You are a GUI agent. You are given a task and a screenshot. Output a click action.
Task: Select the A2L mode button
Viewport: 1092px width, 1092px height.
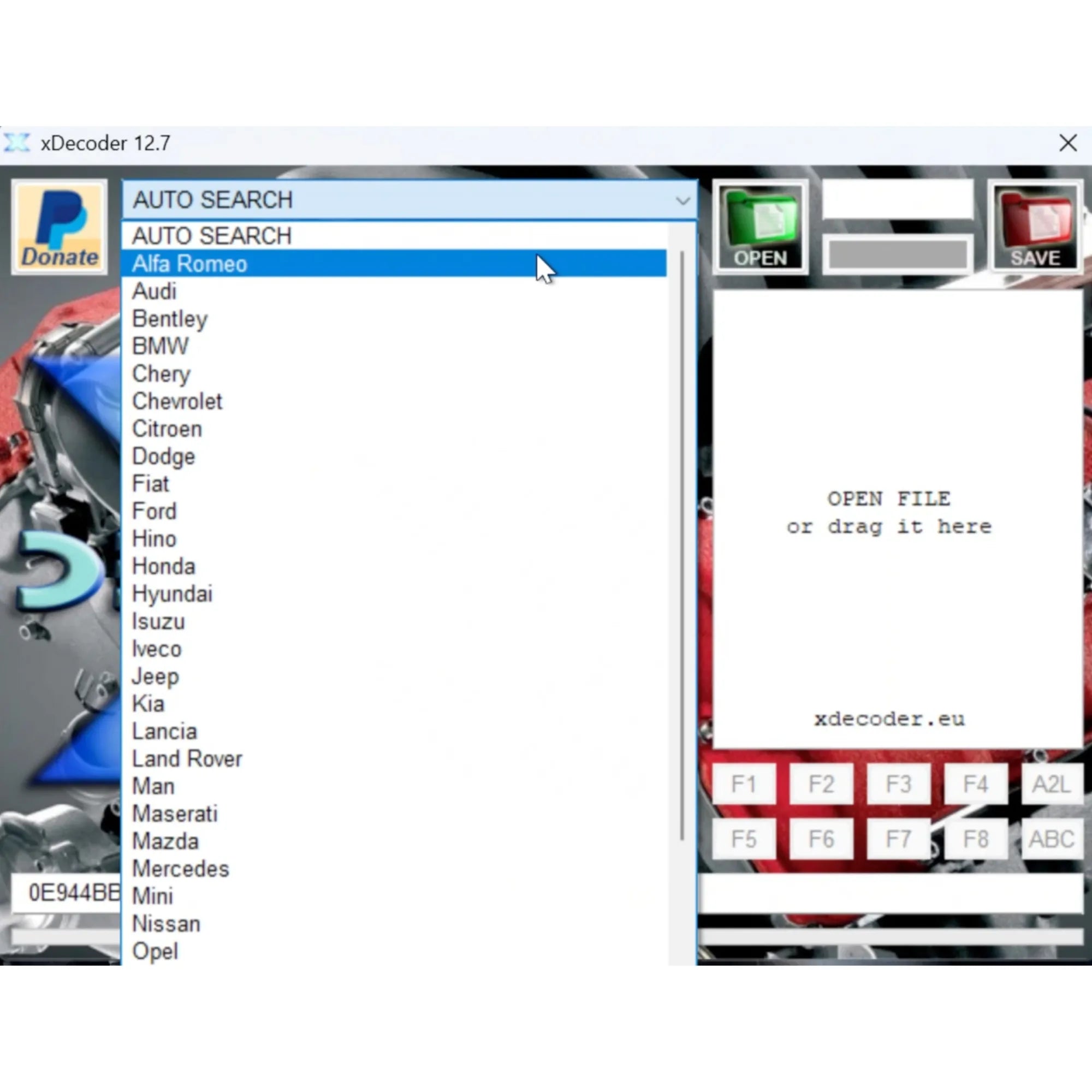pyautogui.click(x=1052, y=785)
